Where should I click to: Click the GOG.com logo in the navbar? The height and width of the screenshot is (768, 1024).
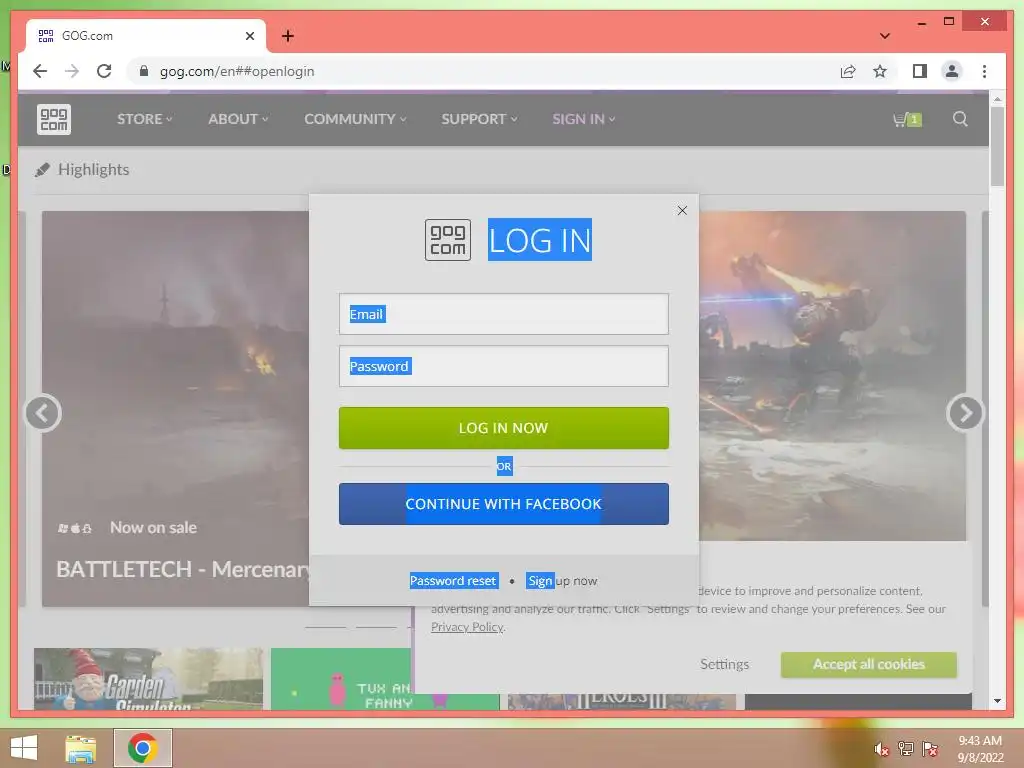[x=54, y=120]
